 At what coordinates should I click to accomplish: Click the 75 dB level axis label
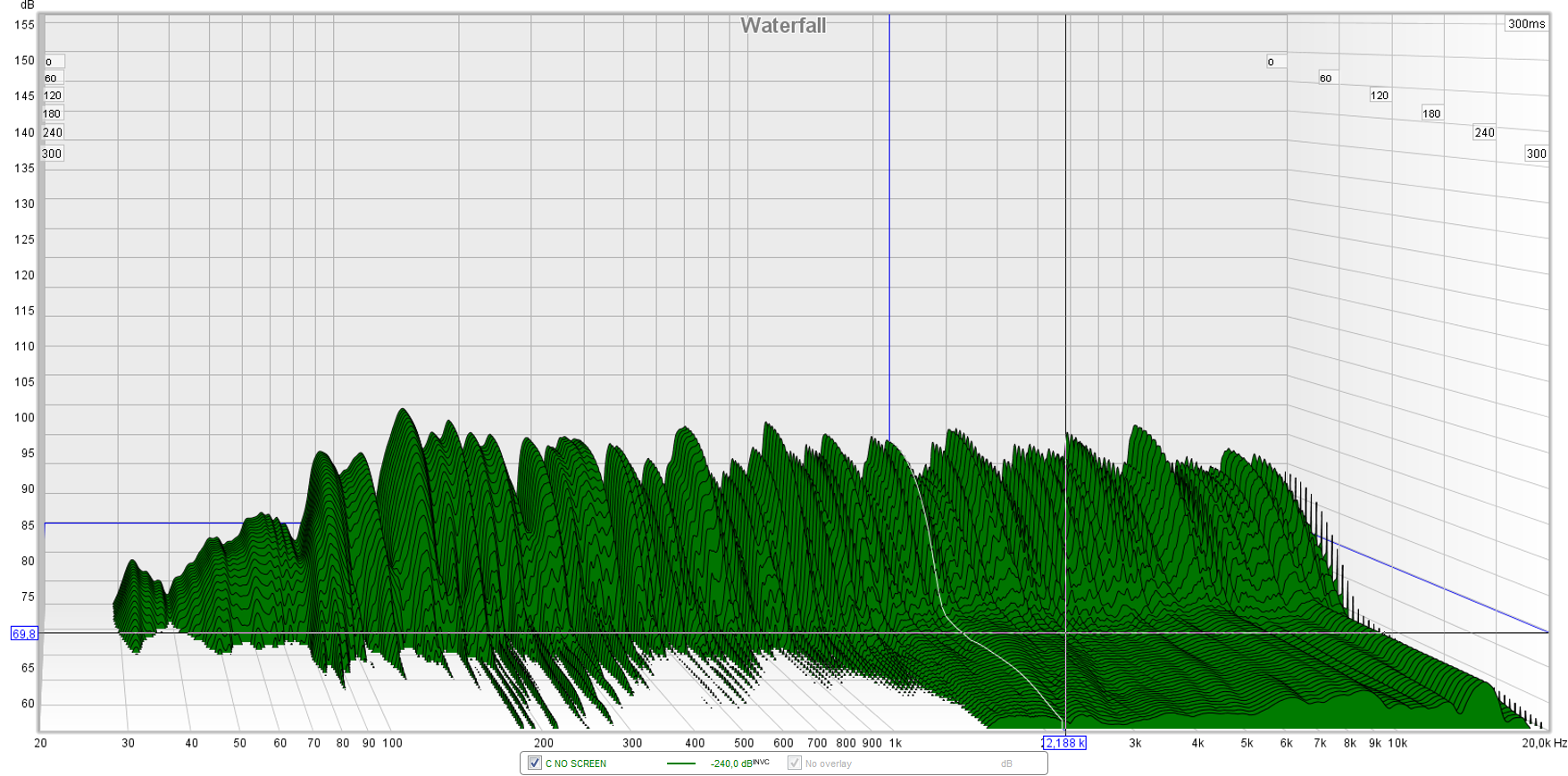tap(28, 597)
